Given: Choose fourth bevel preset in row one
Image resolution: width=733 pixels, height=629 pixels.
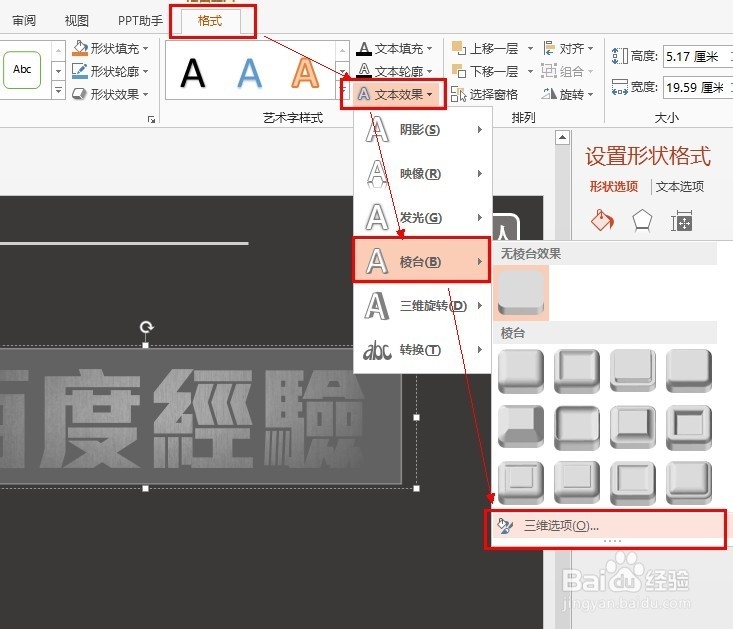Looking at the screenshot, I should point(689,371).
